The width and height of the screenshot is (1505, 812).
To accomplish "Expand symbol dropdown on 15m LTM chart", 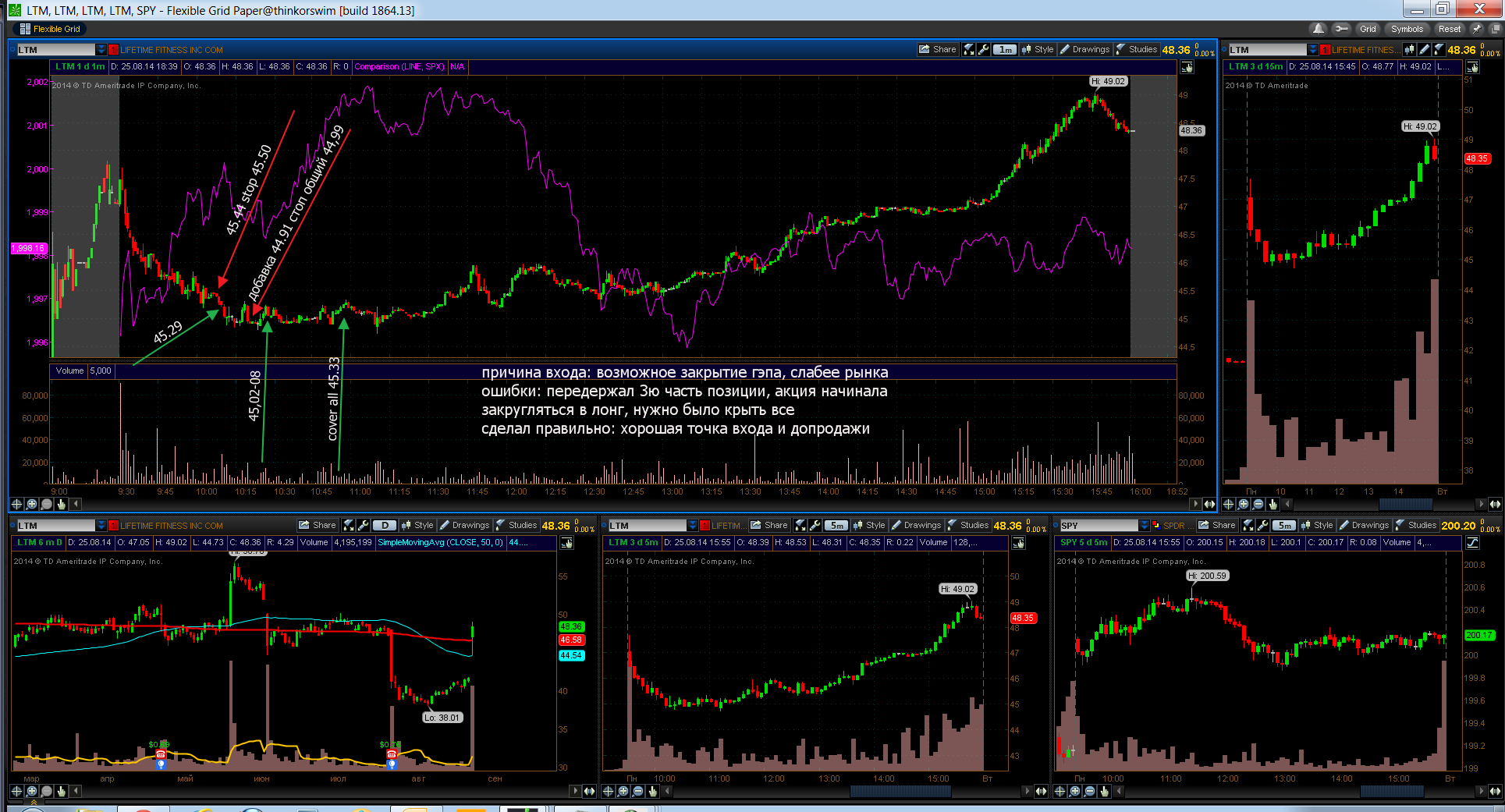I will coord(1313,50).
